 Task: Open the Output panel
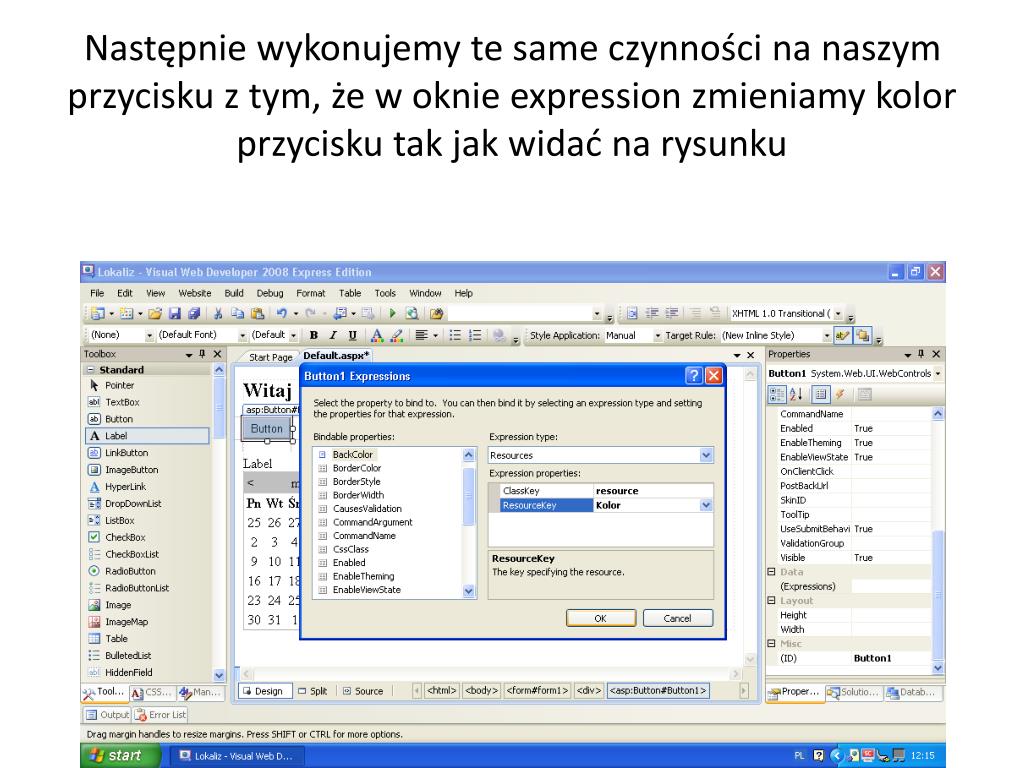(108, 714)
